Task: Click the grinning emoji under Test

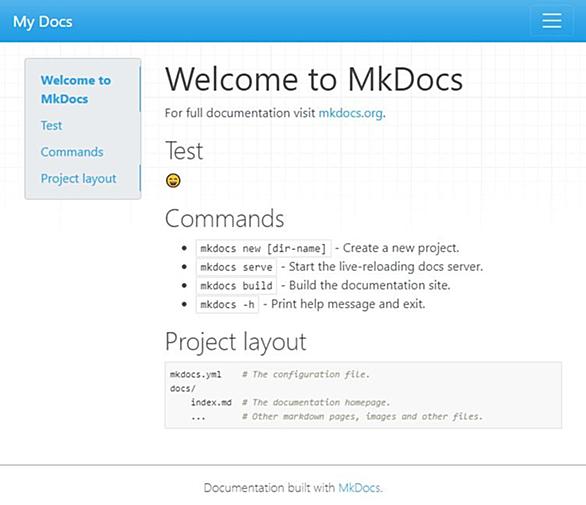Action: click(x=173, y=181)
